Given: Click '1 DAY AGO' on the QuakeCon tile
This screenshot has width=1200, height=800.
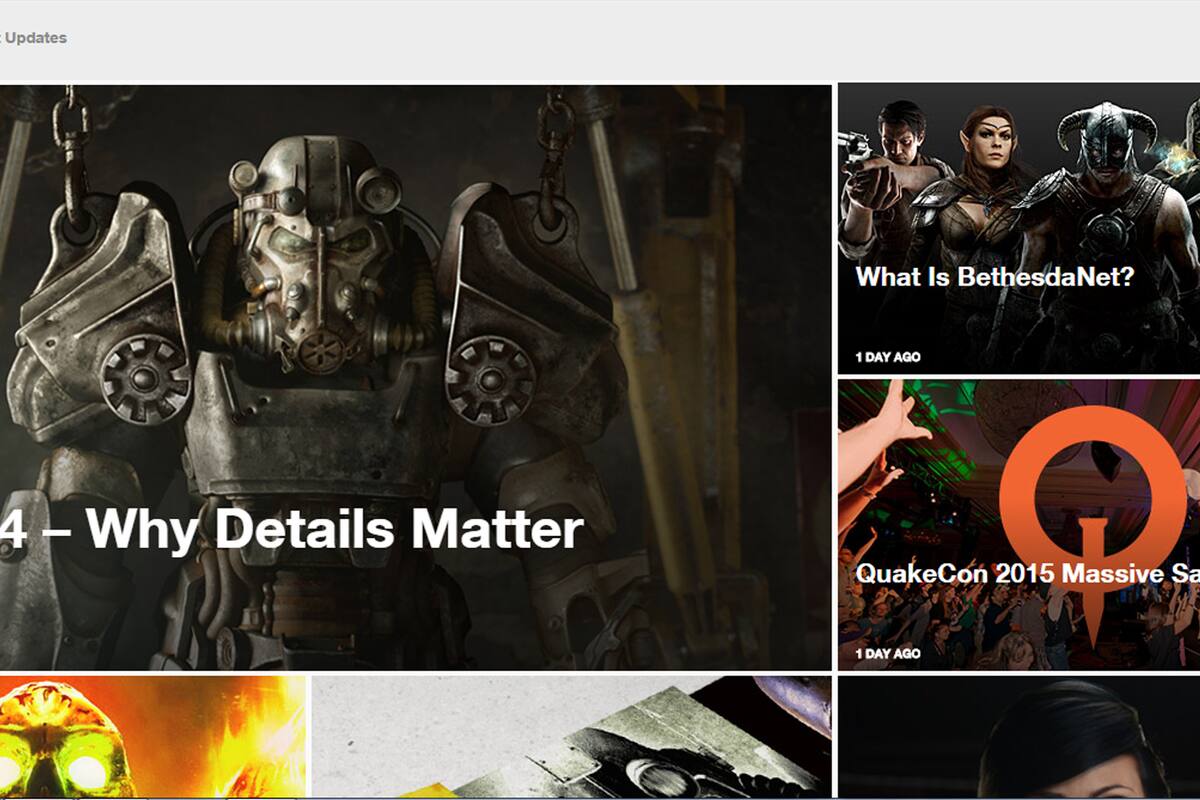Looking at the screenshot, I should pyautogui.click(x=888, y=653).
